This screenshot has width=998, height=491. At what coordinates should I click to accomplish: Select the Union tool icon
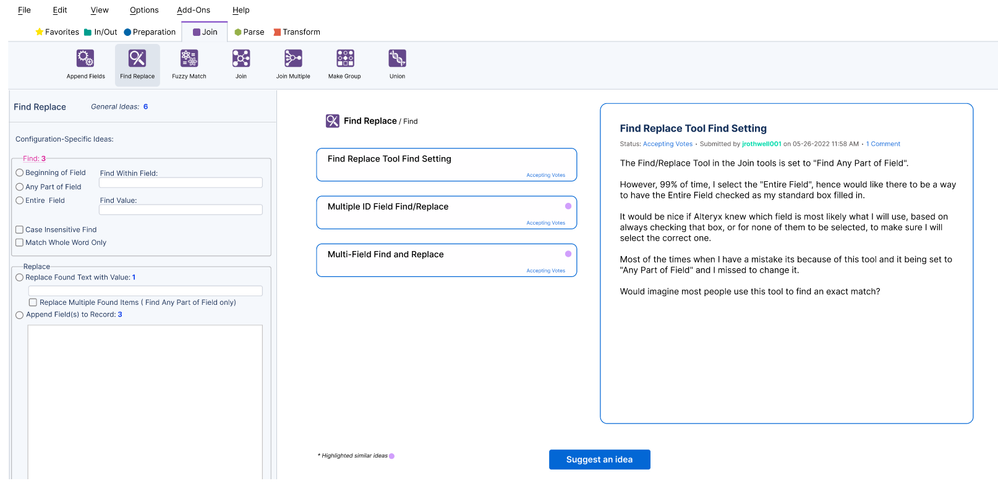click(397, 59)
